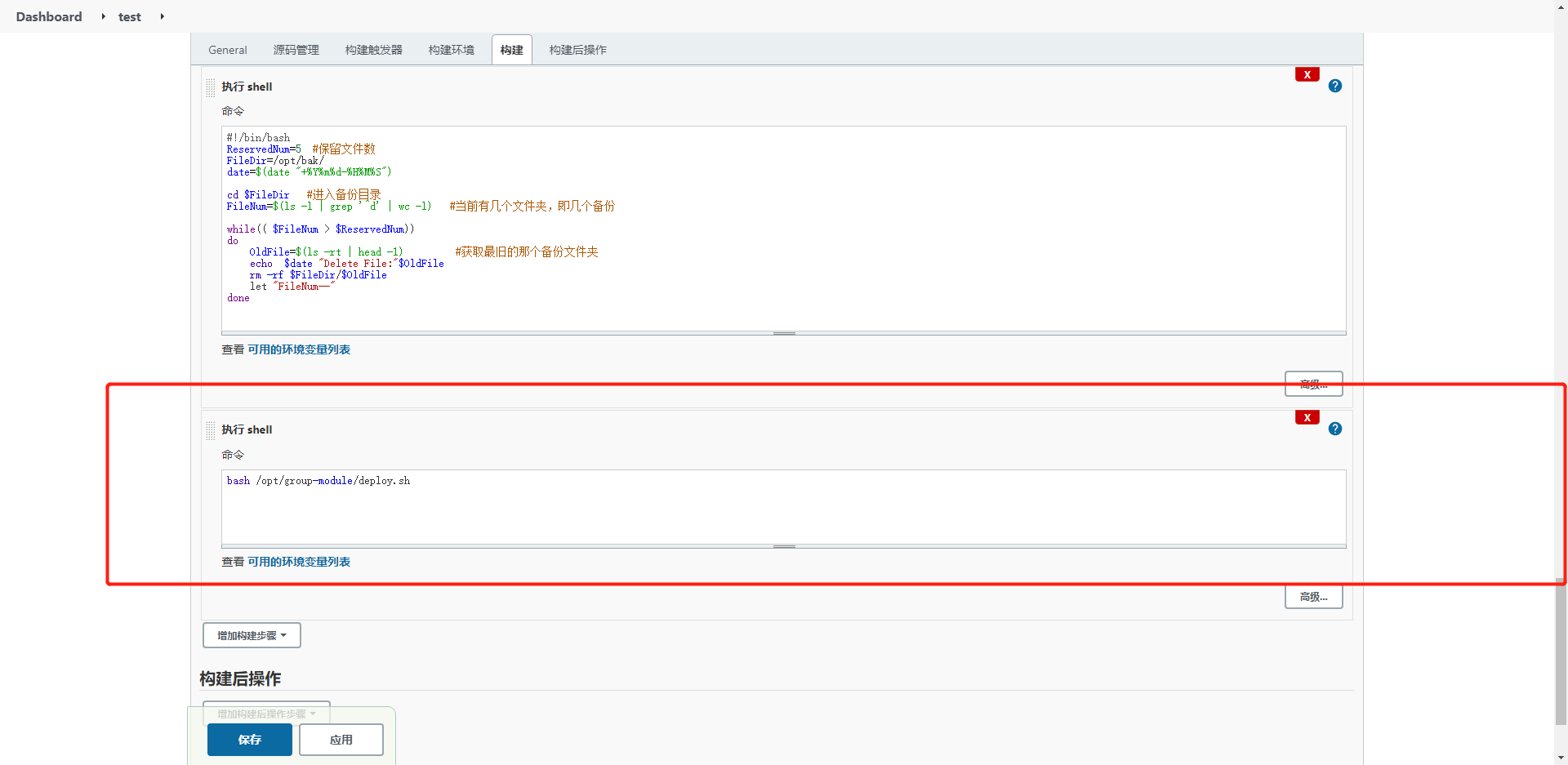Viewport: 1568px width, 765px height.
Task: Switch to the 构建后操作 tab
Action: [x=577, y=50]
